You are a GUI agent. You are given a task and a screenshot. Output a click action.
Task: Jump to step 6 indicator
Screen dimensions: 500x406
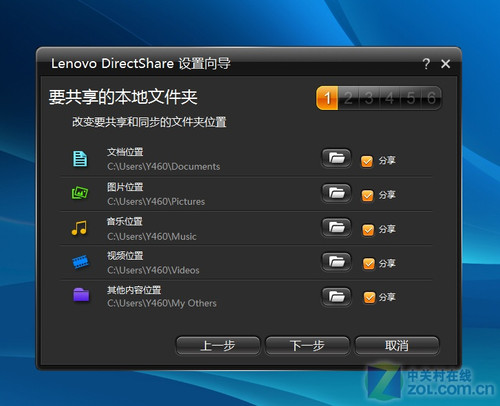[x=431, y=98]
